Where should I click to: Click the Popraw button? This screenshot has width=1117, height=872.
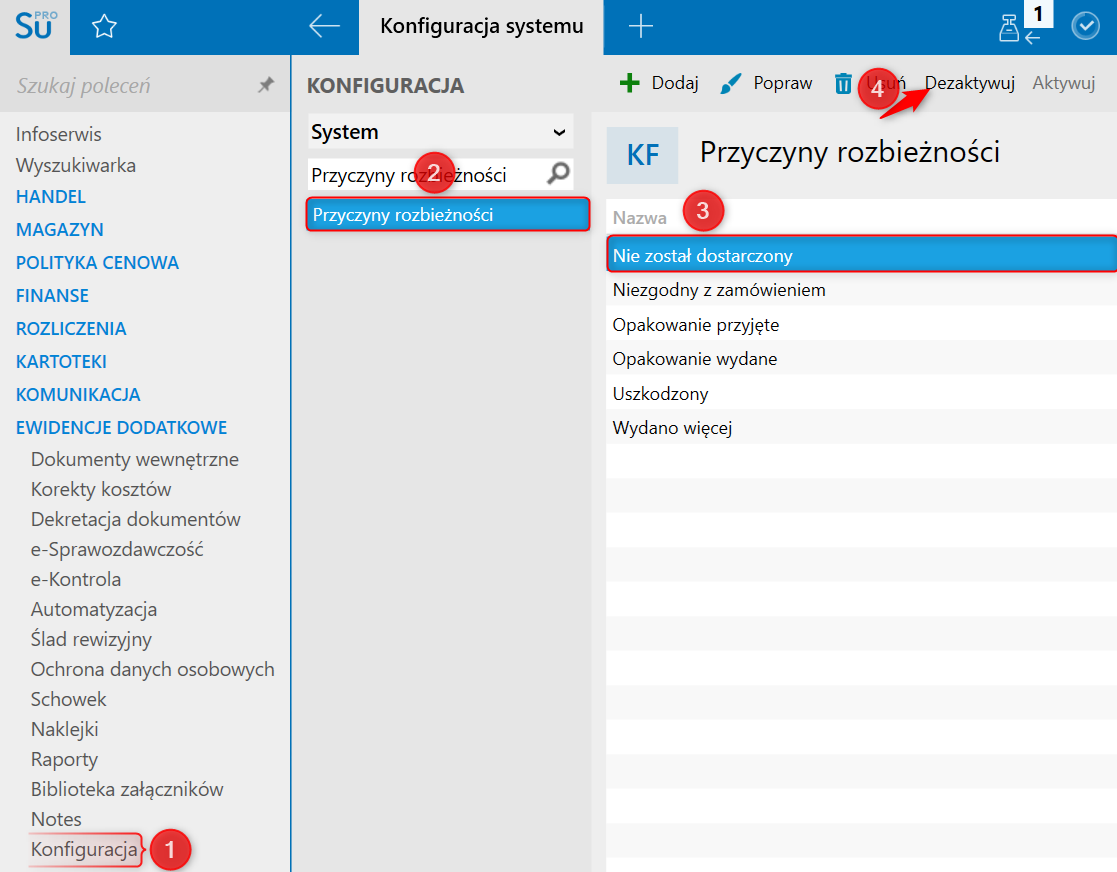[766, 83]
